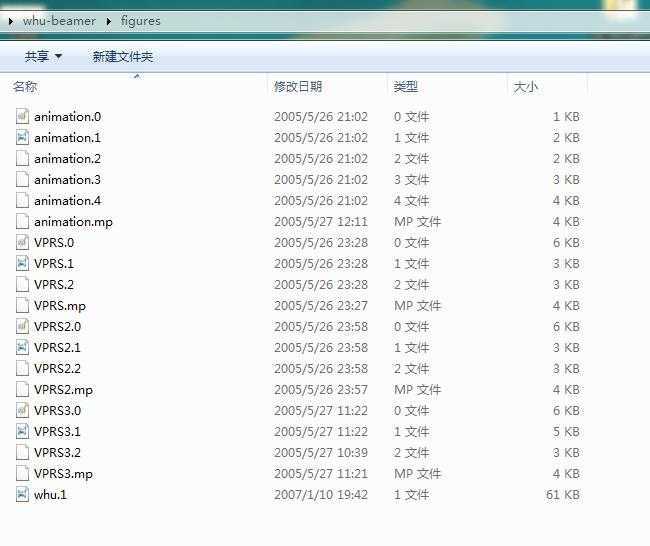Sort by the 类型 column header
Image resolution: width=650 pixels, height=546 pixels.
pyautogui.click(x=405, y=87)
